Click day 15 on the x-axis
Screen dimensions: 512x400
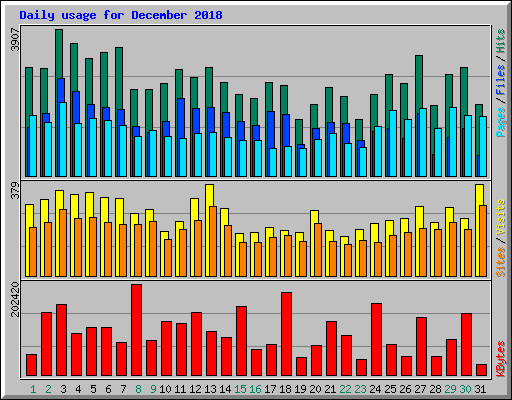[x=240, y=389]
